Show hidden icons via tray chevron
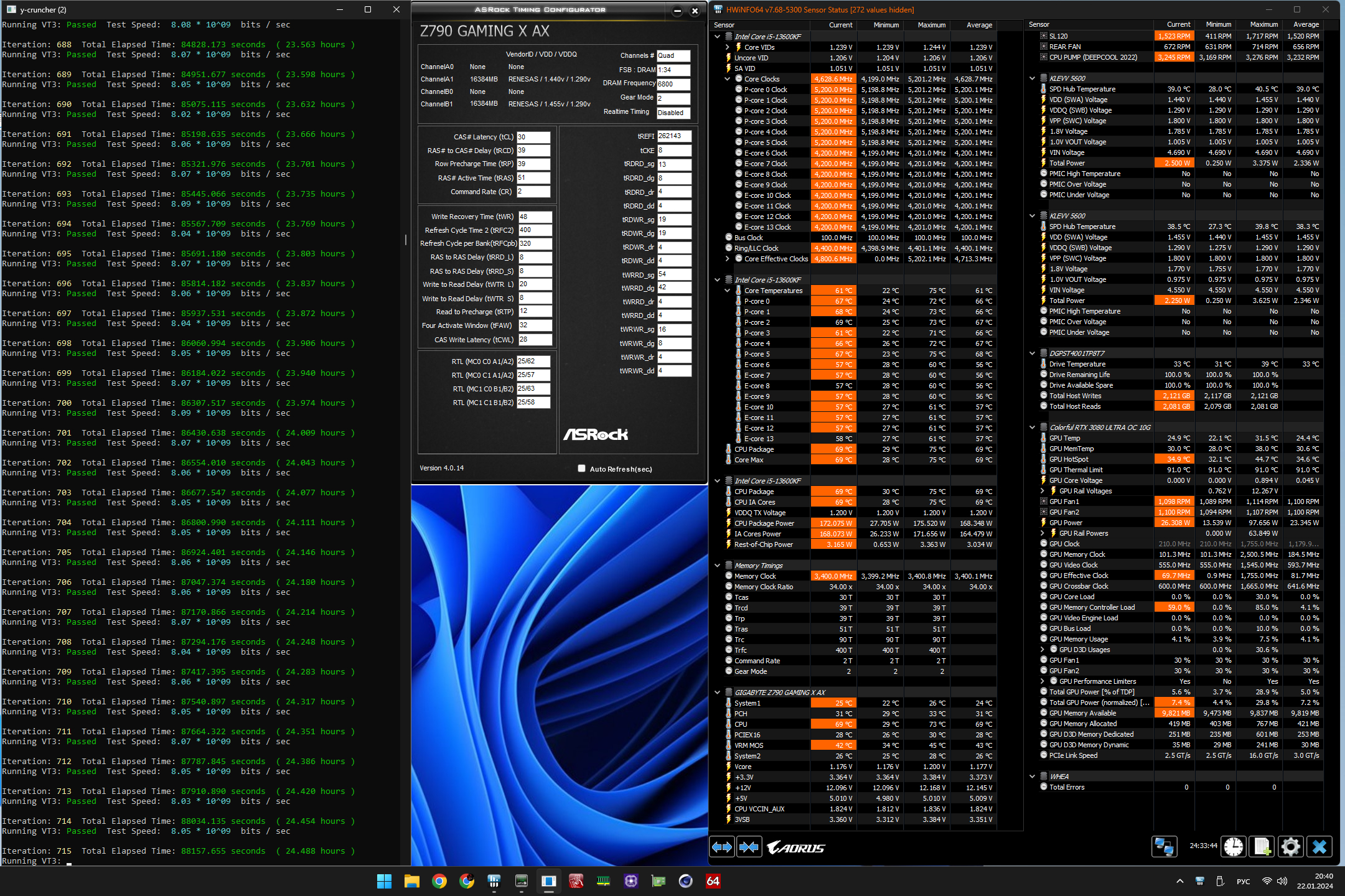Screen dimensions: 1345x896 click(1179, 881)
